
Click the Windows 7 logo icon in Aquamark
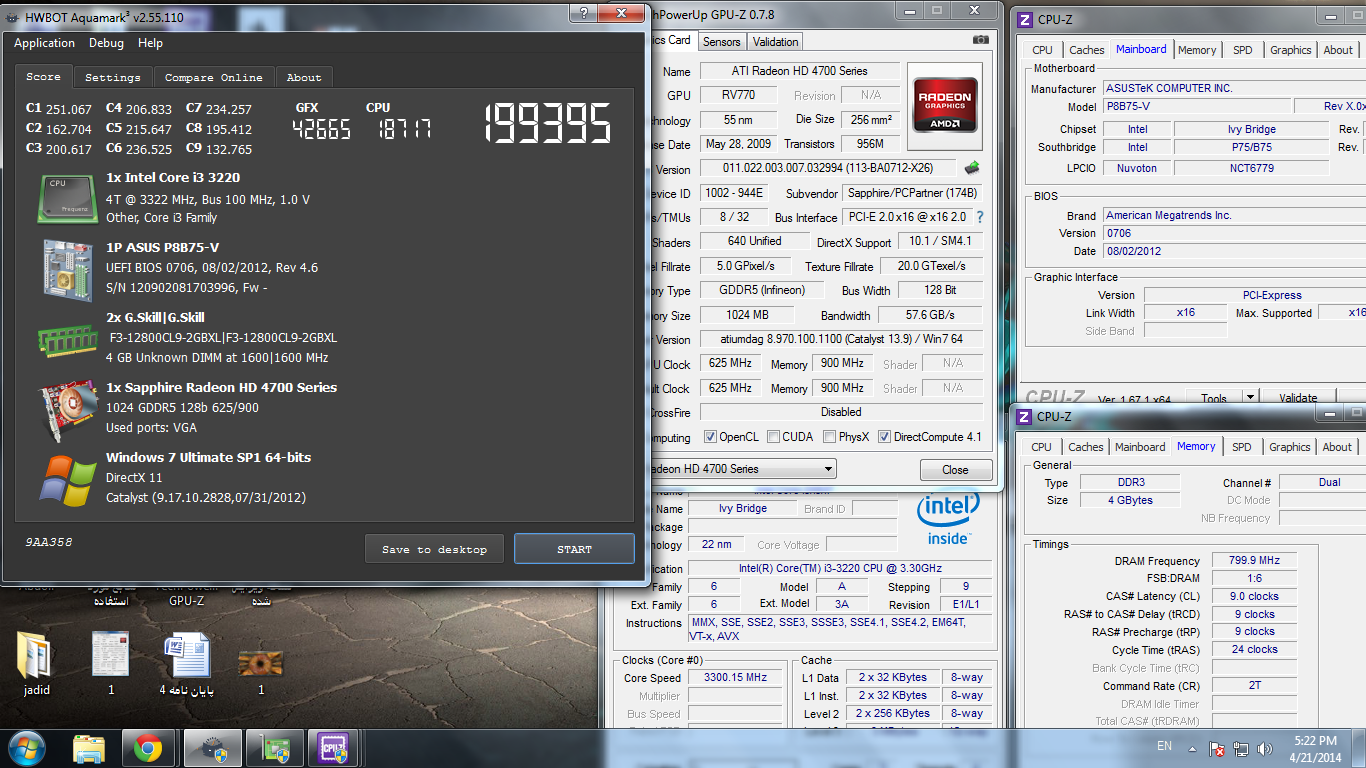67,480
